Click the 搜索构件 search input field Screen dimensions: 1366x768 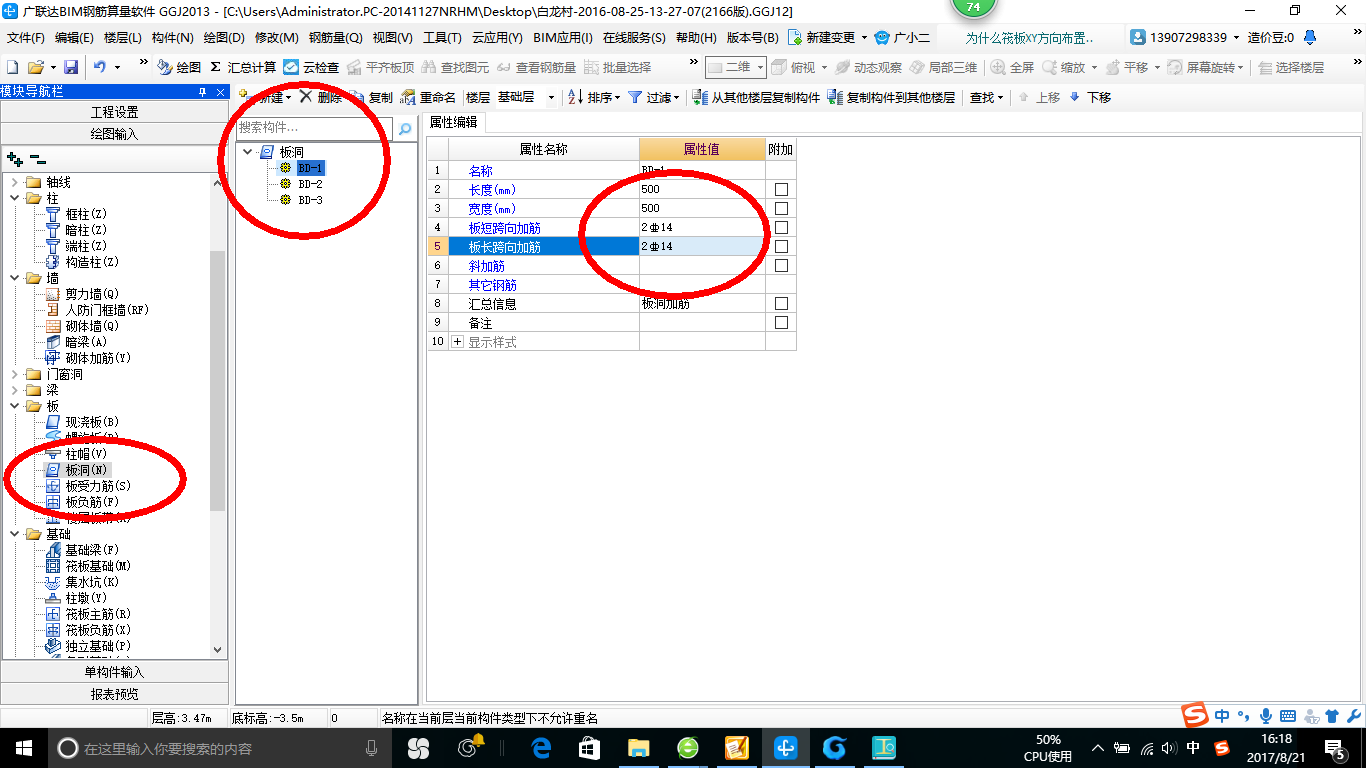tap(315, 128)
